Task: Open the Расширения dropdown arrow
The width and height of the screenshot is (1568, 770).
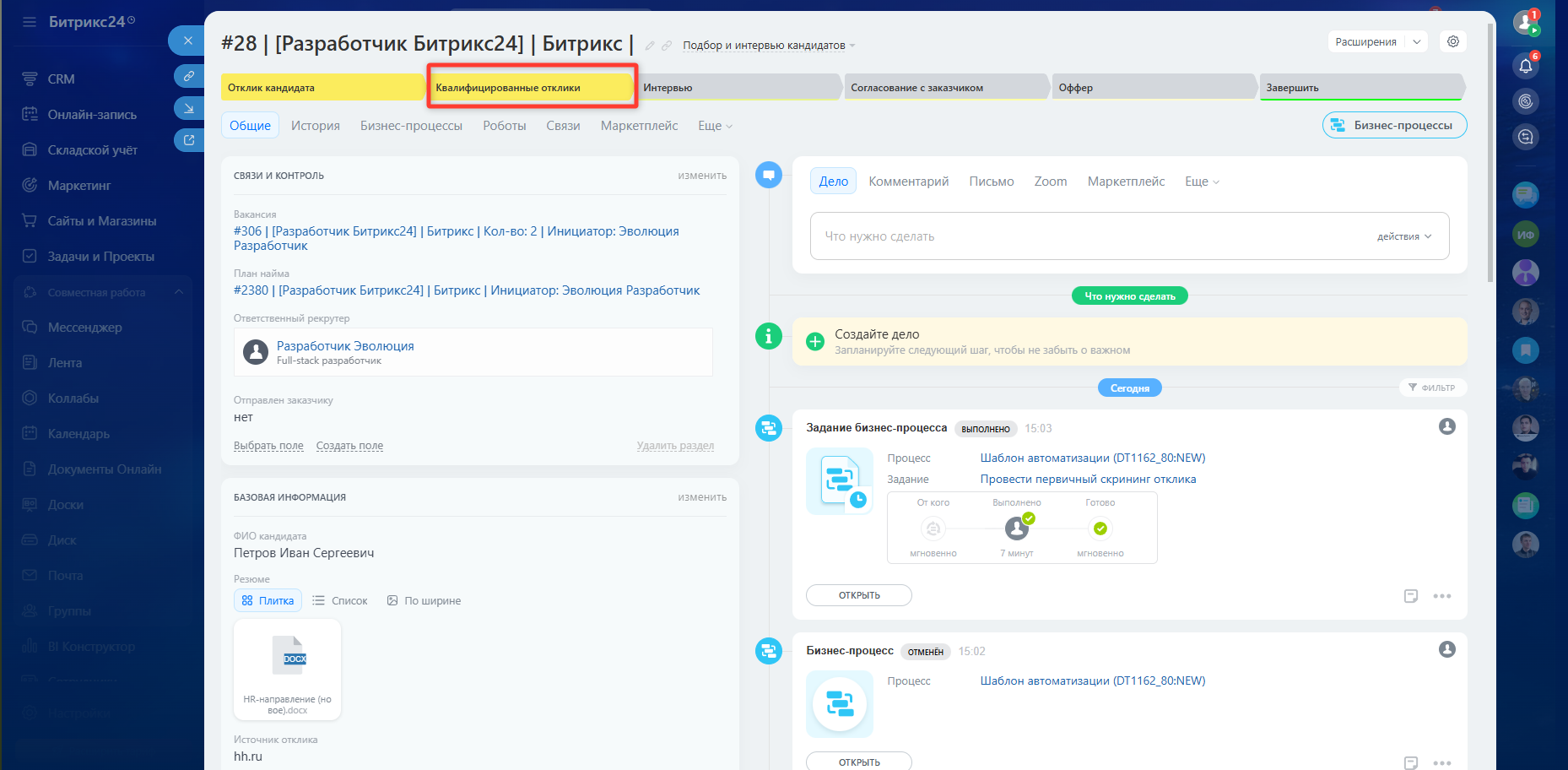Action: 1417,41
